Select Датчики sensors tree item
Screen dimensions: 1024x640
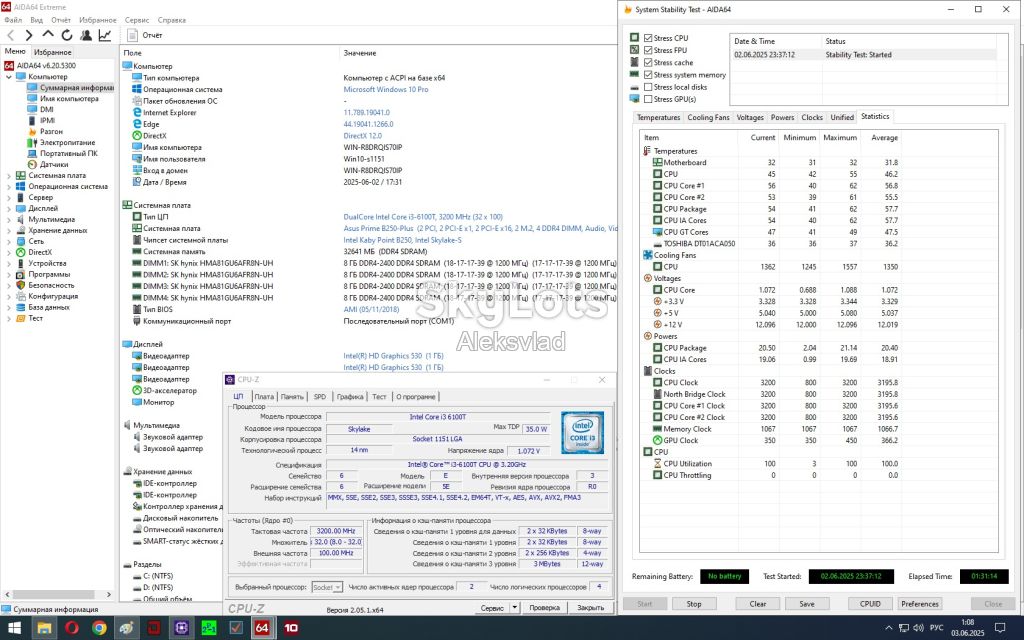tap(54, 165)
